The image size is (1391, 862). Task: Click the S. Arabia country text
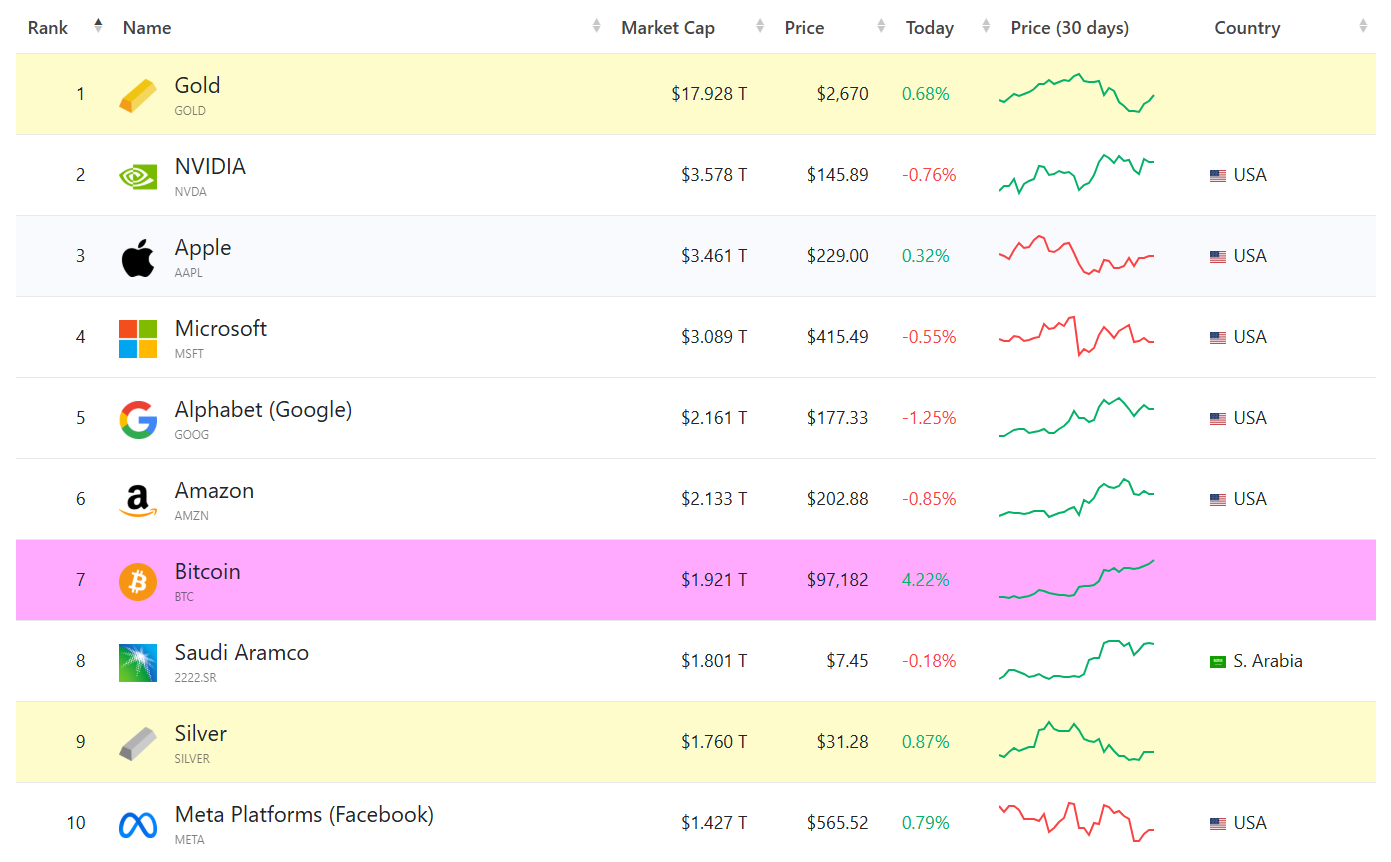click(1268, 662)
